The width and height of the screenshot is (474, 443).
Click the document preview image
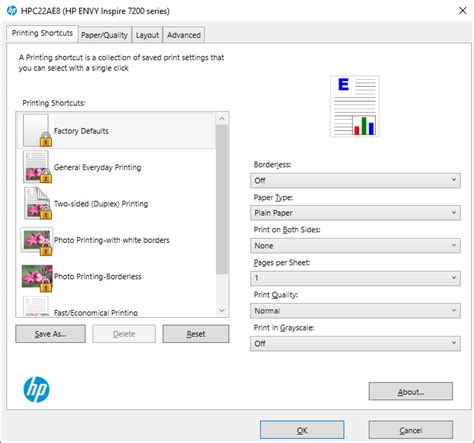(355, 106)
